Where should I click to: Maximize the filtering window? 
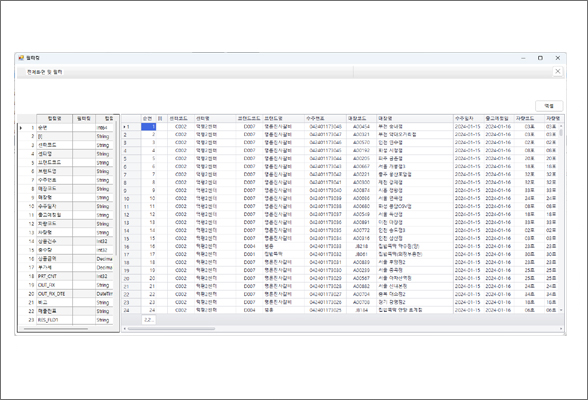coord(540,58)
